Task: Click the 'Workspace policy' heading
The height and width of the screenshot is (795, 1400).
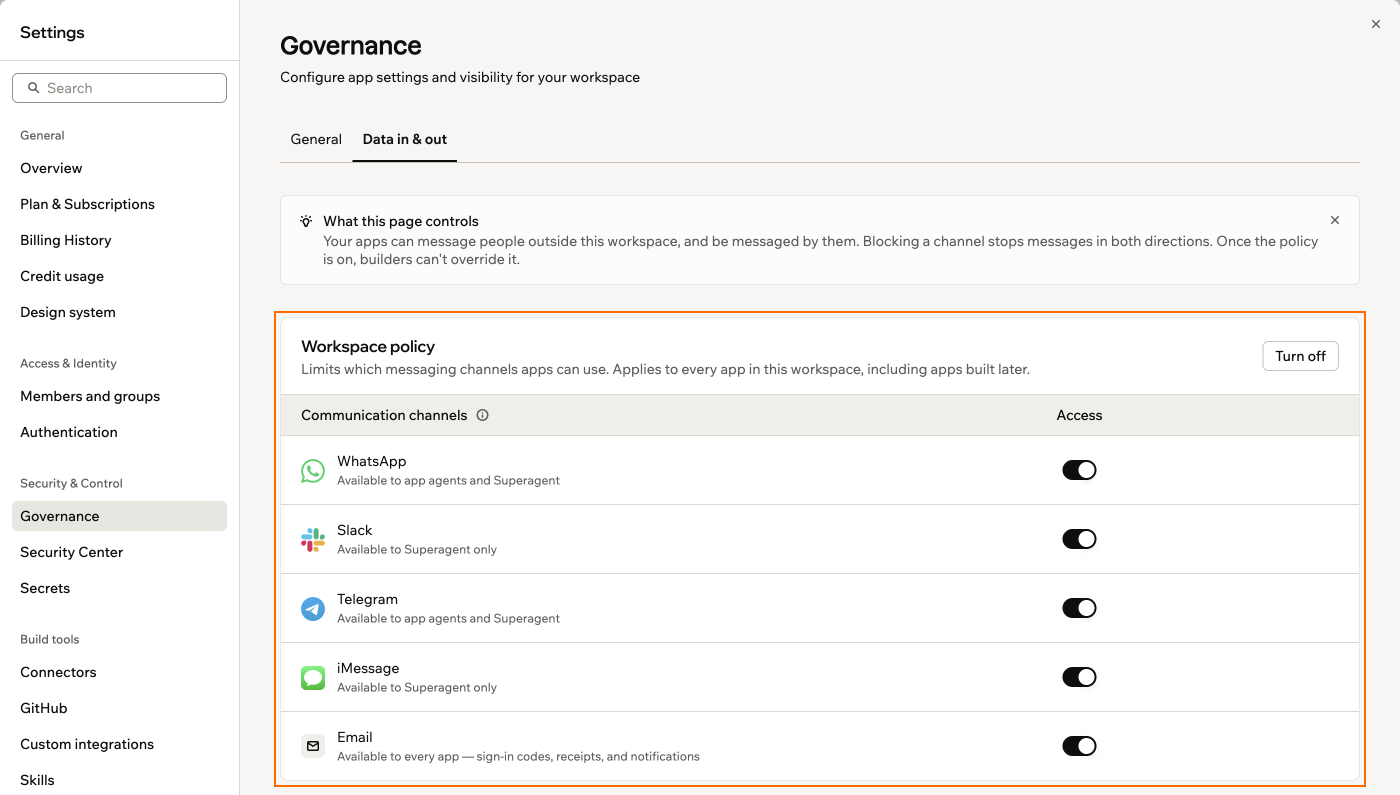Action: (x=368, y=347)
